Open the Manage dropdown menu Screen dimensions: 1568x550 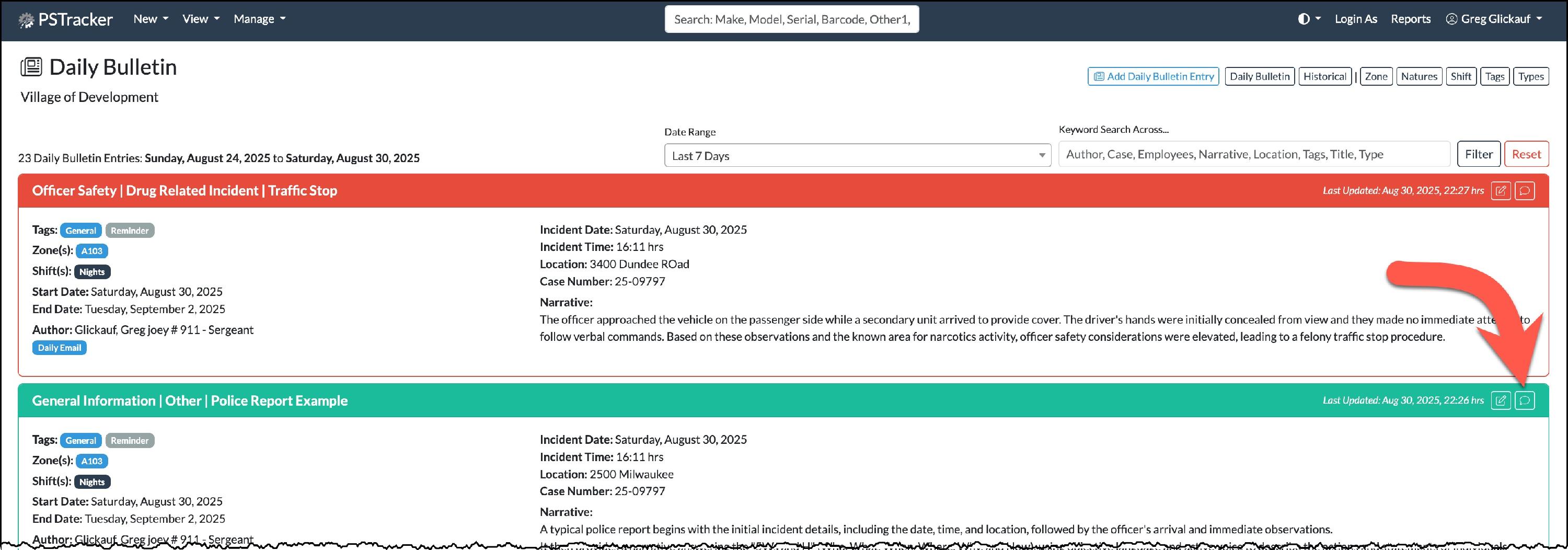tap(259, 19)
